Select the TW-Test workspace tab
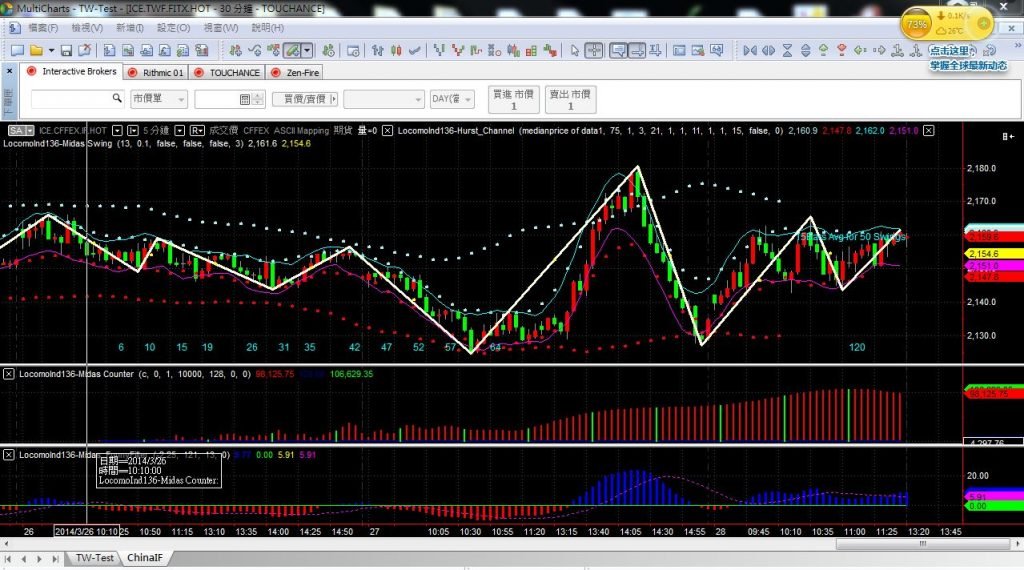The height and width of the screenshot is (570, 1024). [x=95, y=558]
